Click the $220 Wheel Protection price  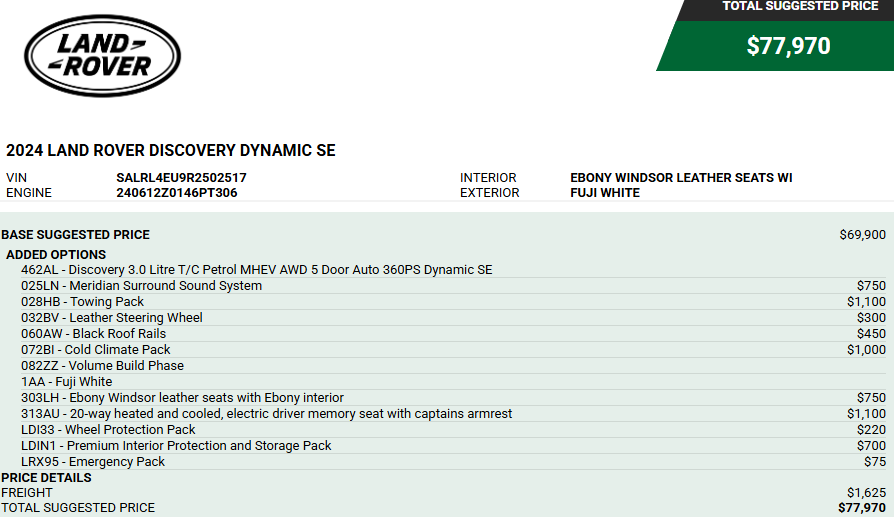pos(871,429)
